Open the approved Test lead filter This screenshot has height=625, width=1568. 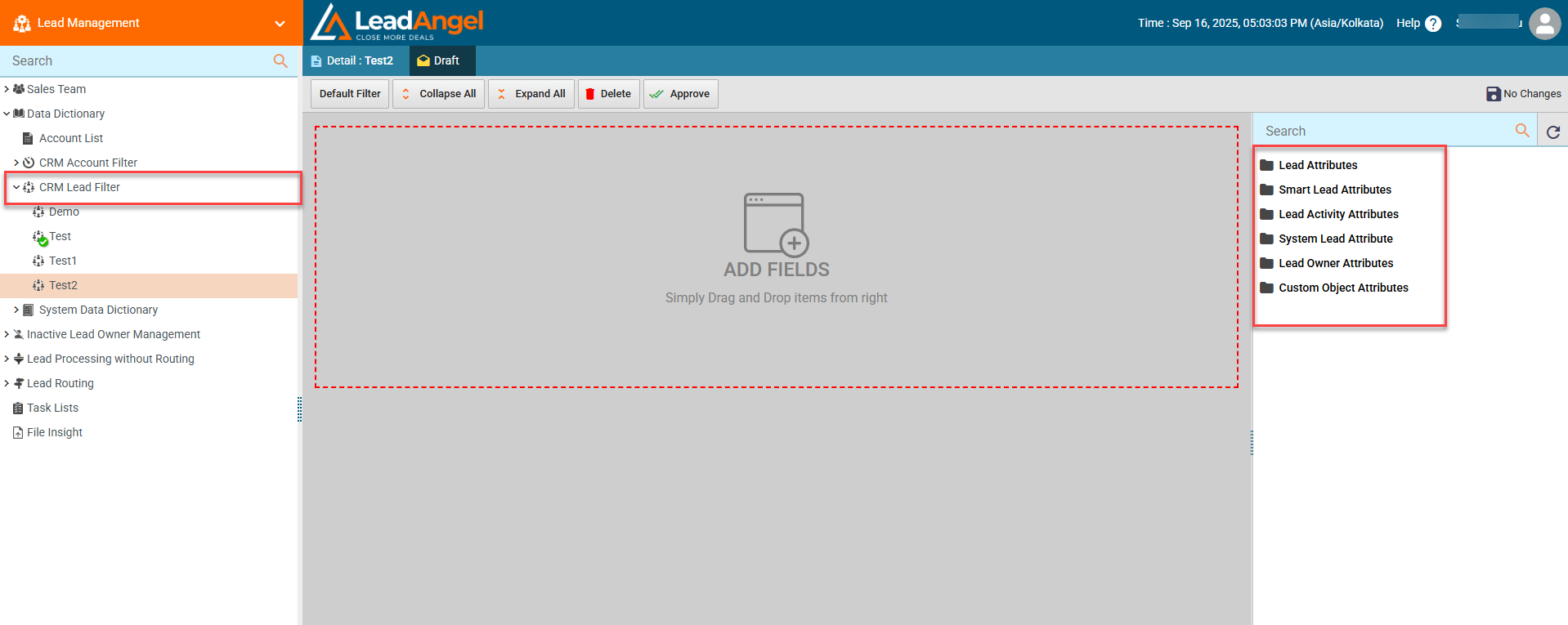tap(60, 236)
